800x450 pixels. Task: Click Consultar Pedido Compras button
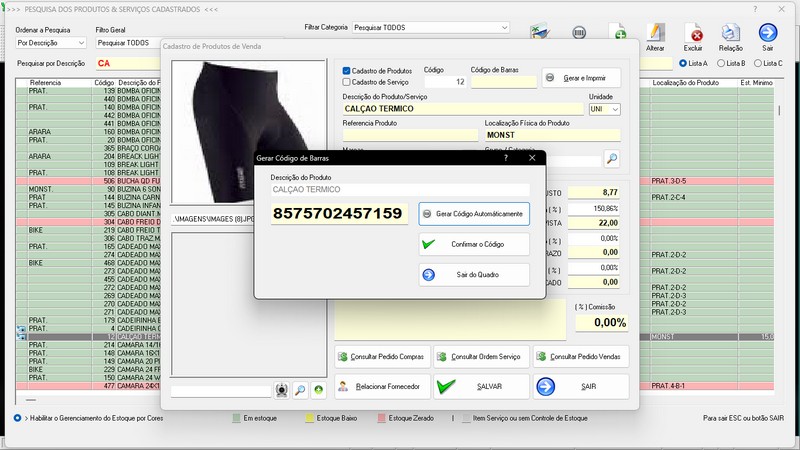382,357
